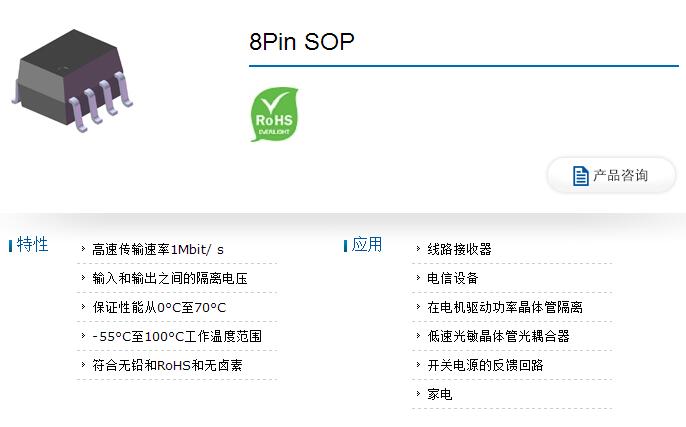Click the arrow bullet before 家电

tap(418, 393)
